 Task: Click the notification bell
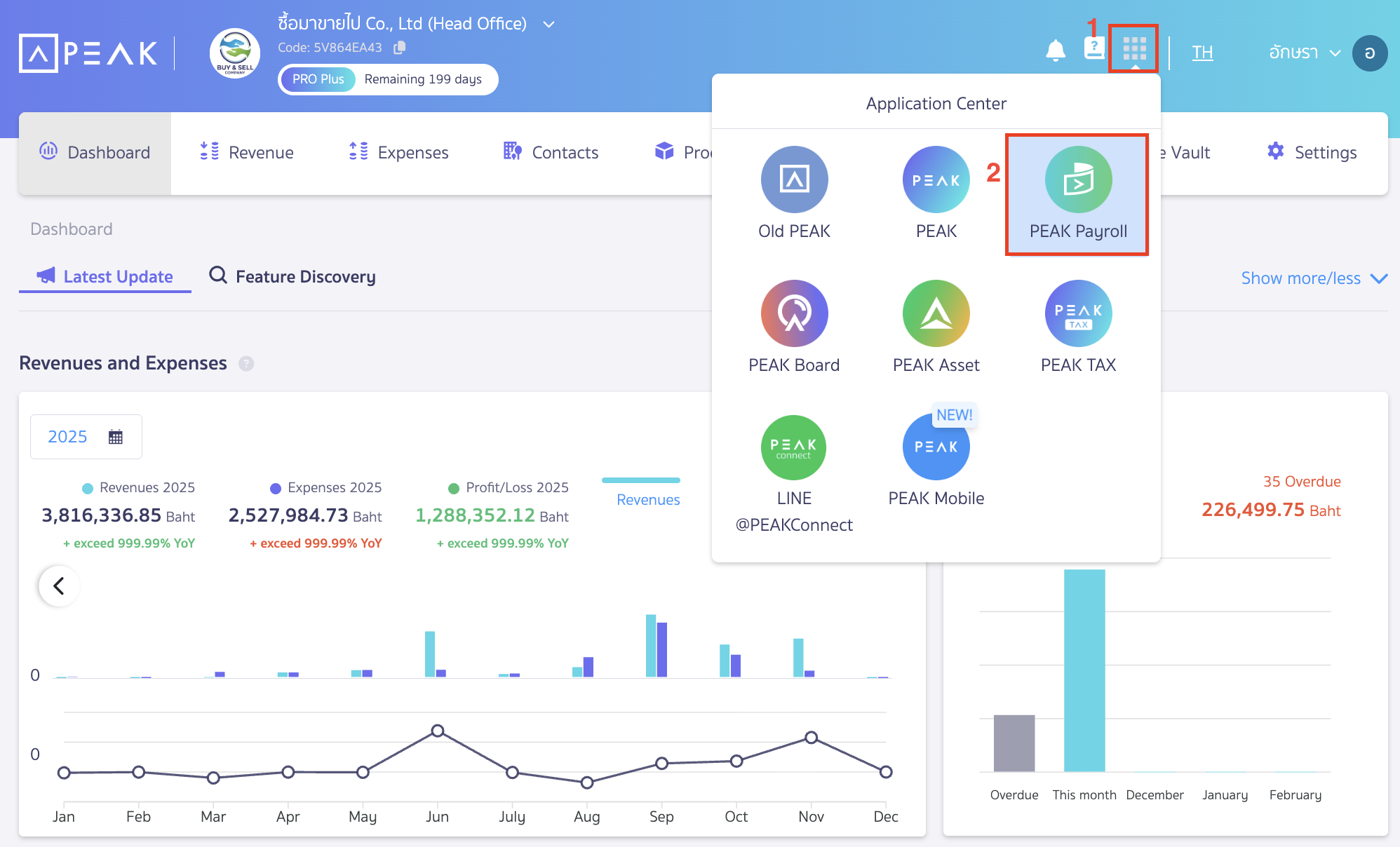(x=1055, y=50)
